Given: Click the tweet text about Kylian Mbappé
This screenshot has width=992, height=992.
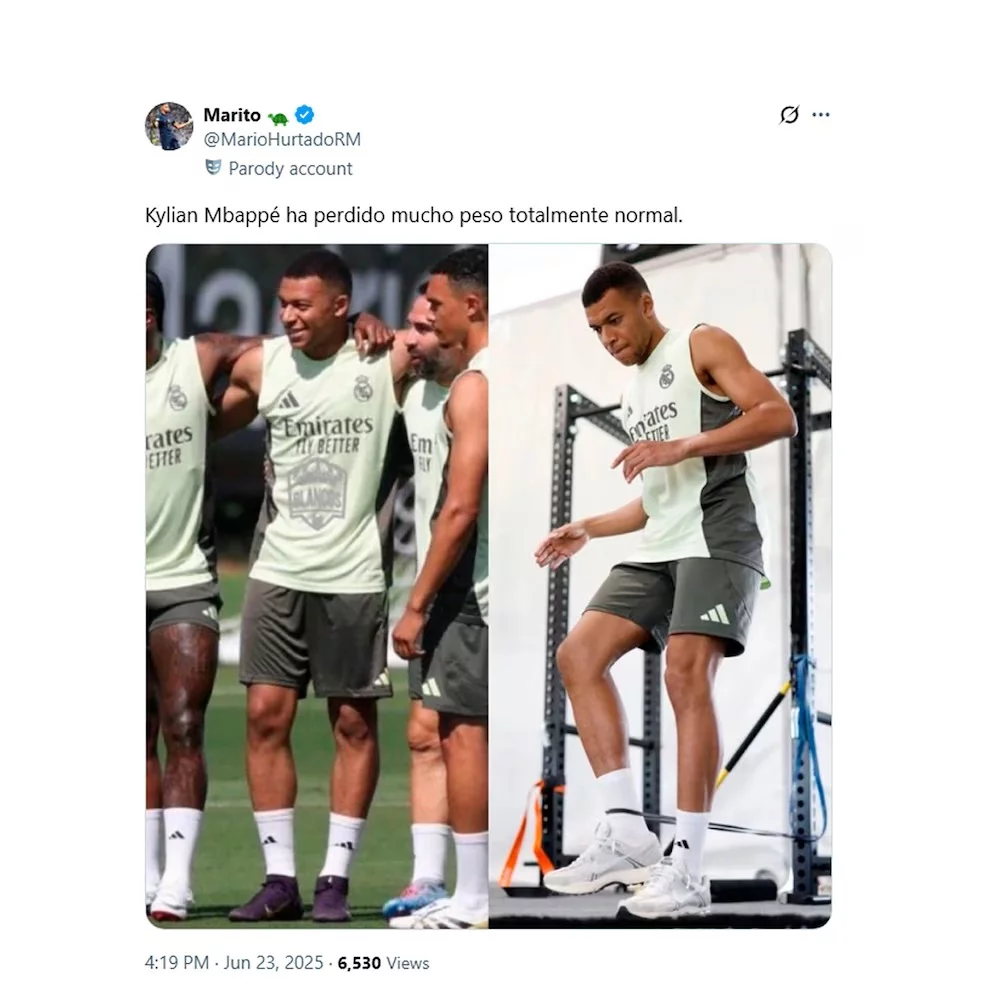Looking at the screenshot, I should (x=414, y=216).
